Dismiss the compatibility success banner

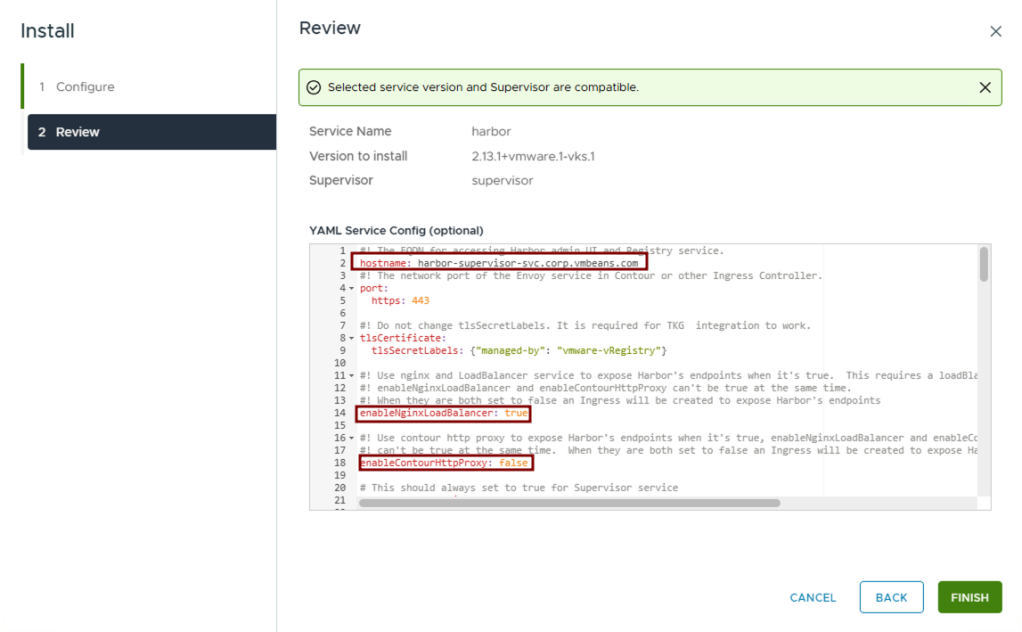pyautogui.click(x=985, y=87)
